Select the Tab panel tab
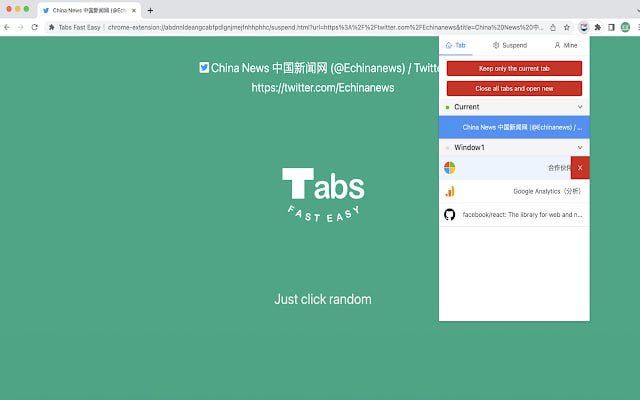This screenshot has width=640, height=400. pos(456,46)
